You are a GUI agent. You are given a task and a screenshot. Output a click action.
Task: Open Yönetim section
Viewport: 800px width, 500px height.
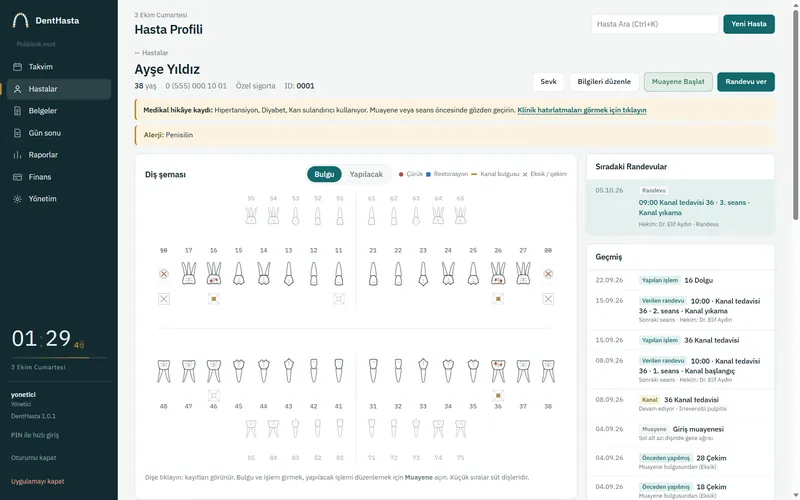click(59, 199)
